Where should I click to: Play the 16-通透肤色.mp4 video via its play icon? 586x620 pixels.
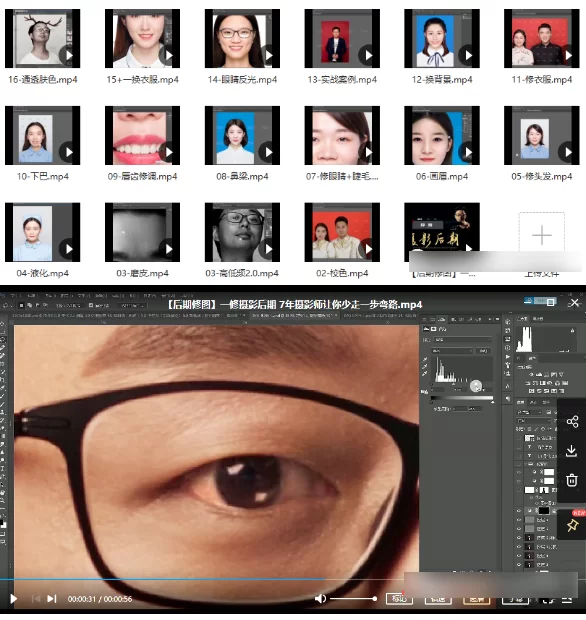69,55
